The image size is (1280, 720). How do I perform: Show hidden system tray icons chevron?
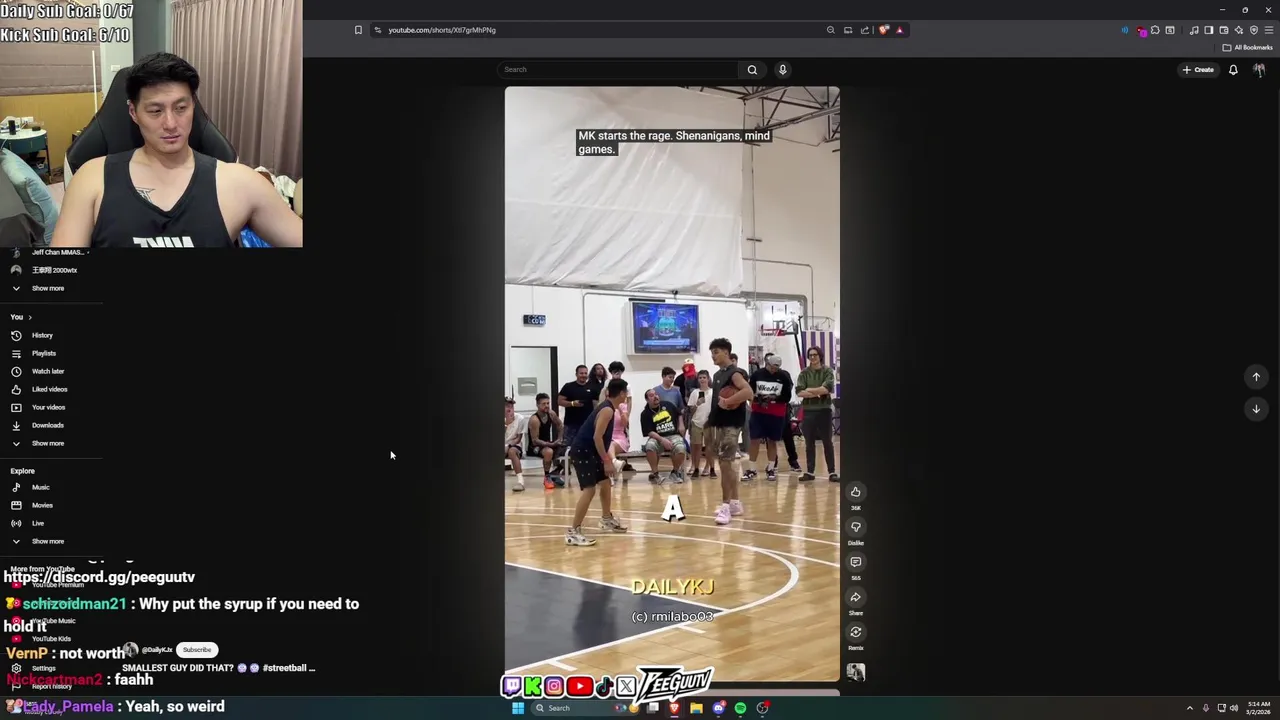click(x=1189, y=708)
